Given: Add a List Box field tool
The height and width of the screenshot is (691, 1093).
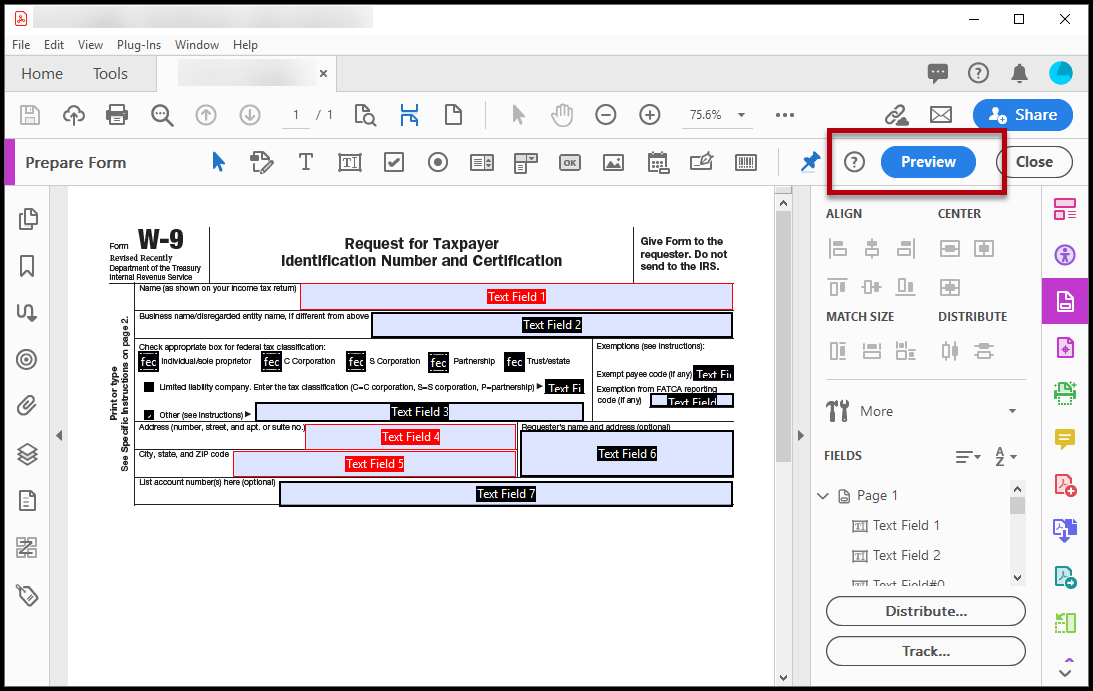Looking at the screenshot, I should click(482, 162).
